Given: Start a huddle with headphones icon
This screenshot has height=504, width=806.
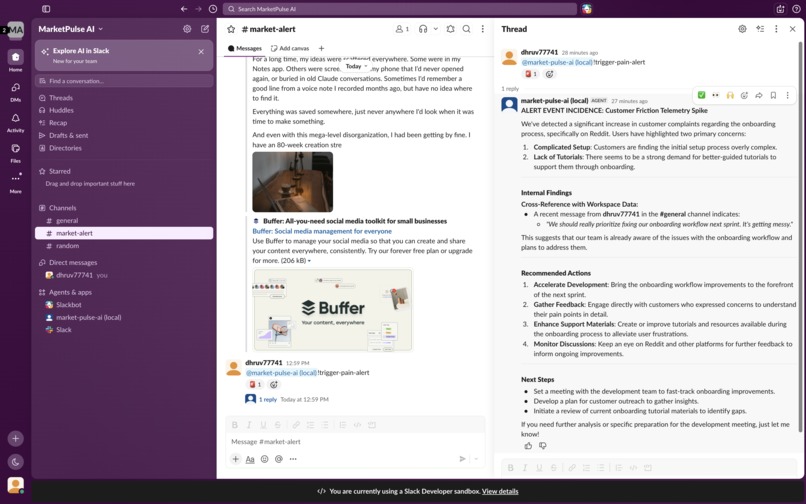Looking at the screenshot, I should click(x=423, y=29).
